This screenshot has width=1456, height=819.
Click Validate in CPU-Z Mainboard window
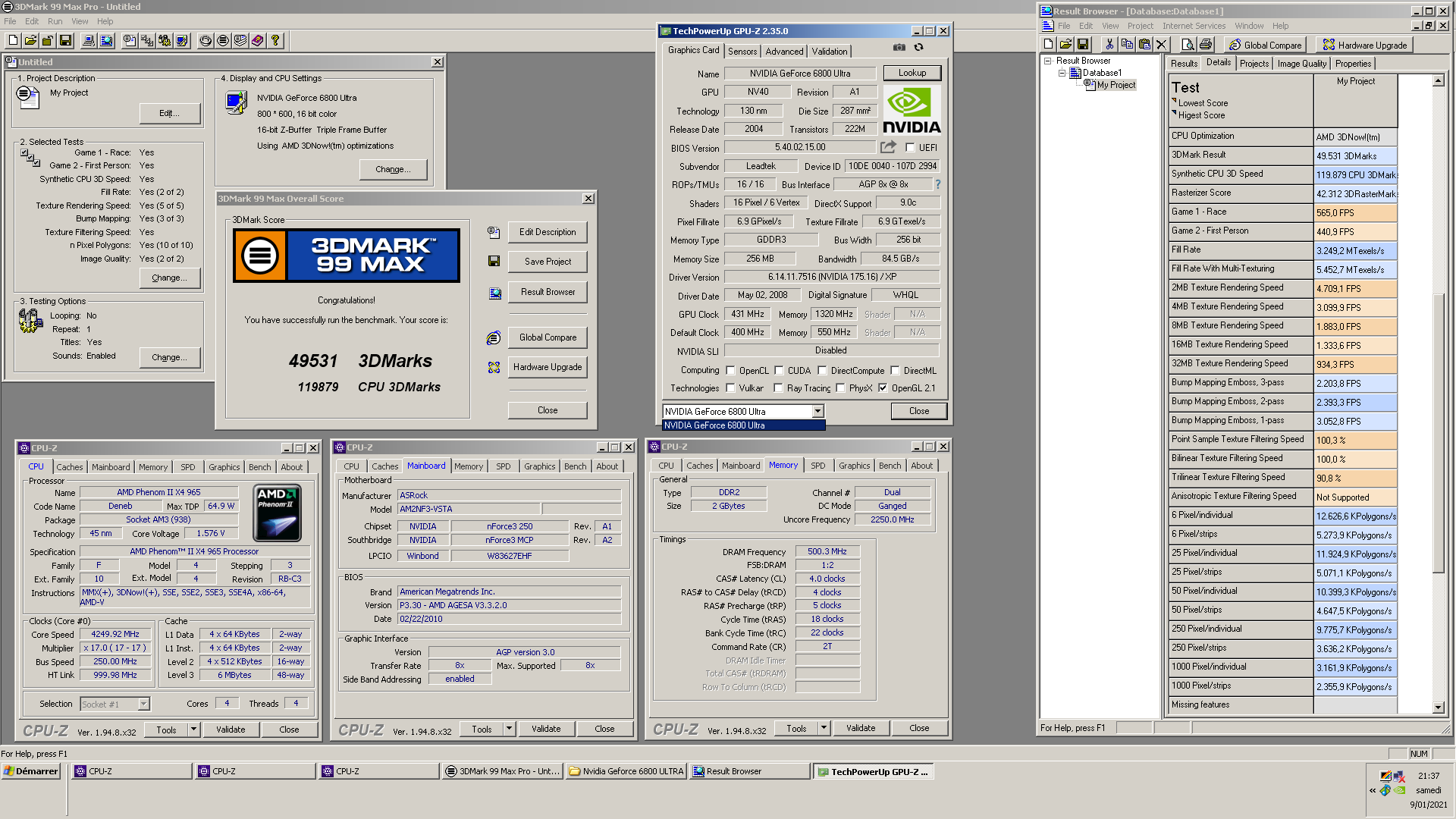[x=546, y=729]
